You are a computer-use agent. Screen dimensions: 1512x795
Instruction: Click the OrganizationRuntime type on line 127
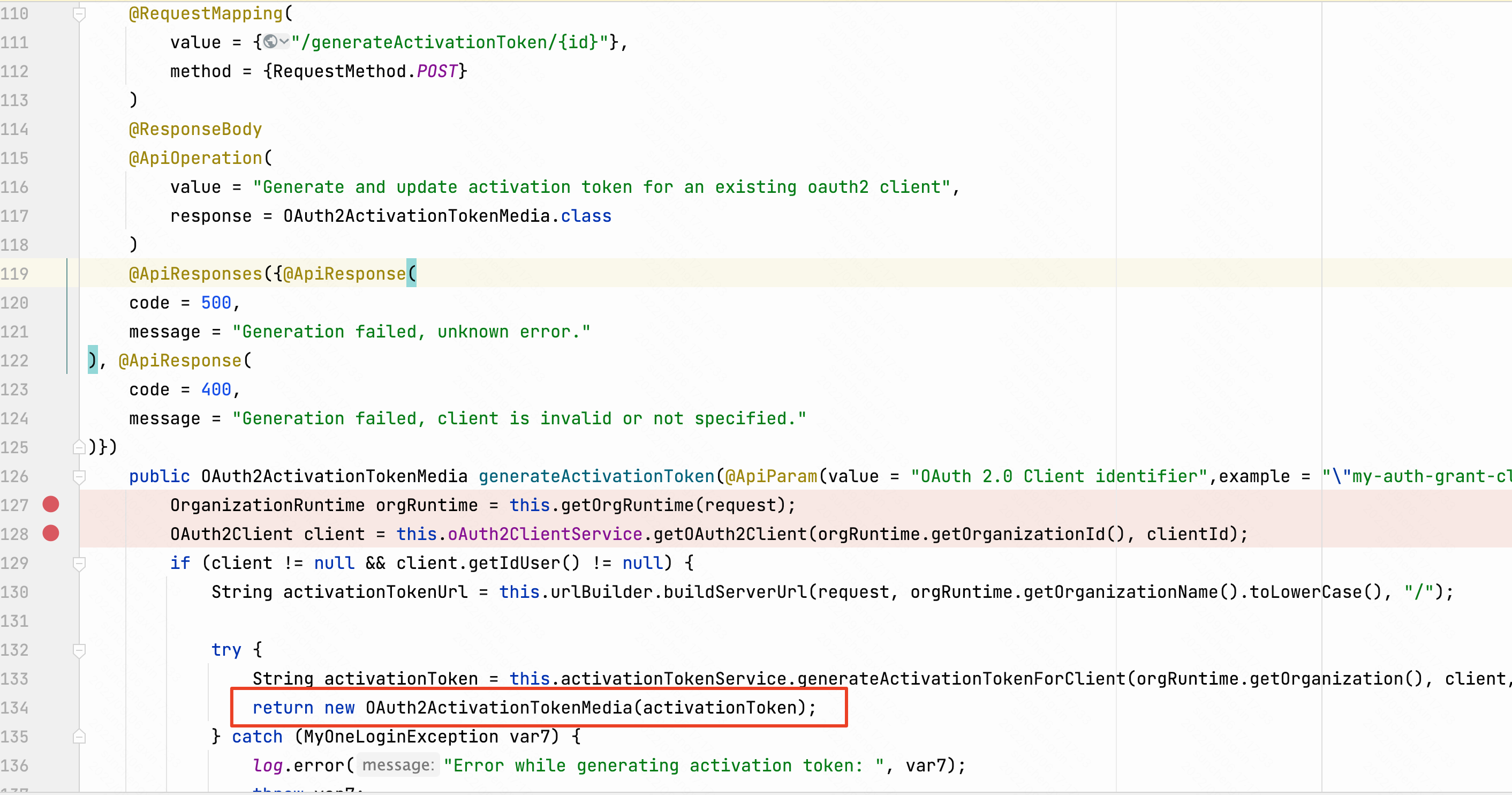click(x=268, y=505)
